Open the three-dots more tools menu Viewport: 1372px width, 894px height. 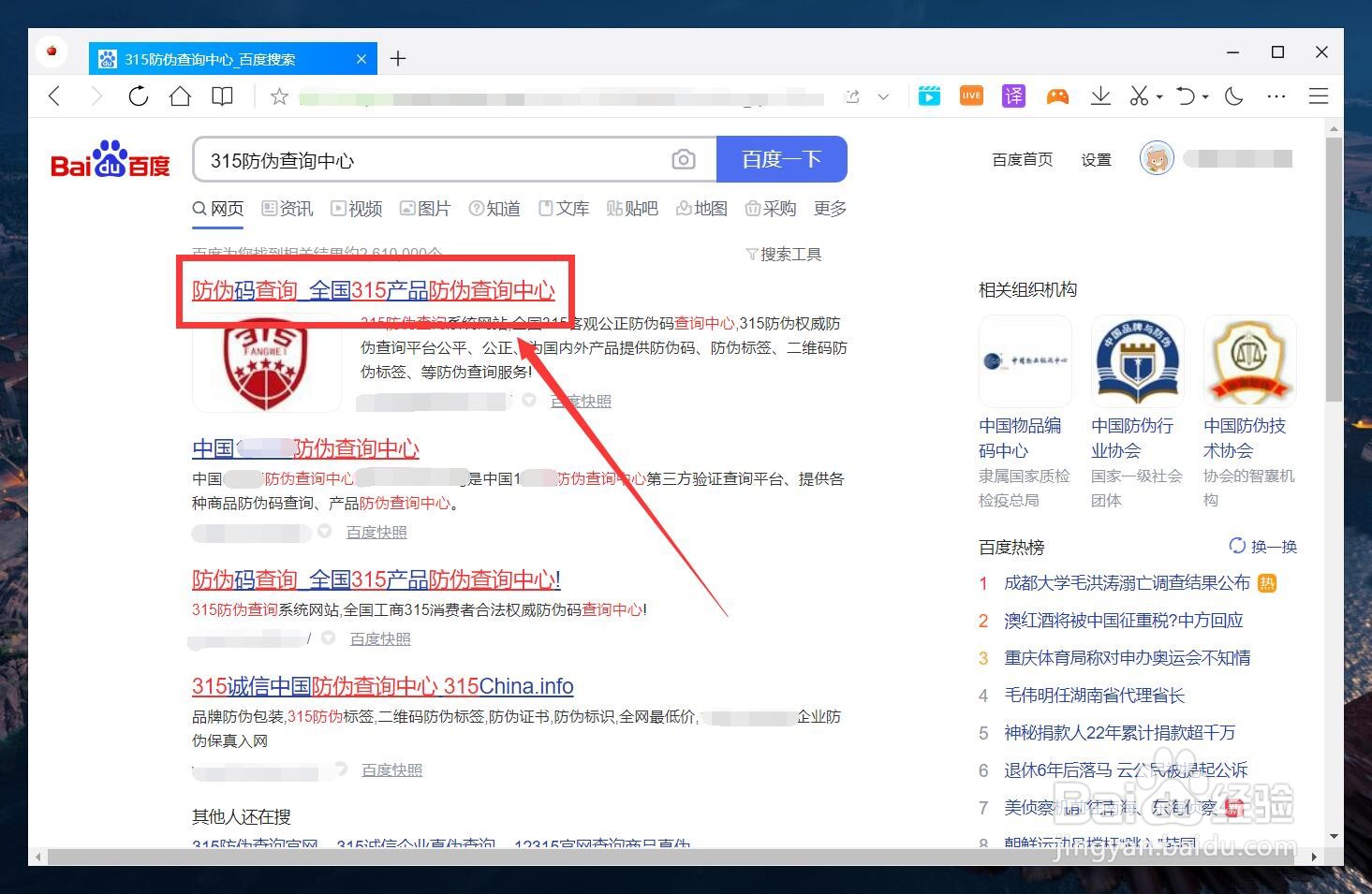[1276, 96]
